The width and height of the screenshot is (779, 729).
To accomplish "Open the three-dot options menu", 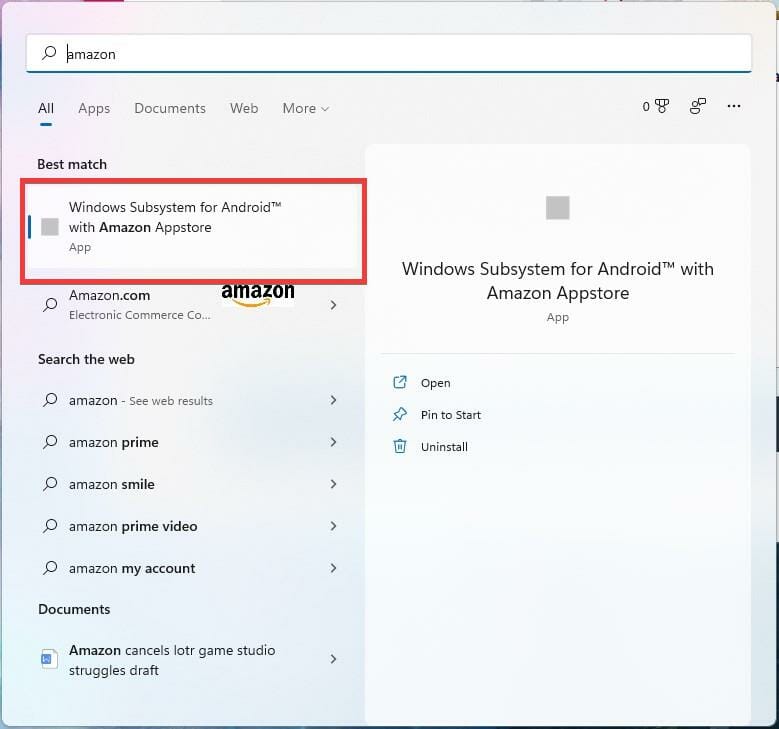I will click(734, 106).
